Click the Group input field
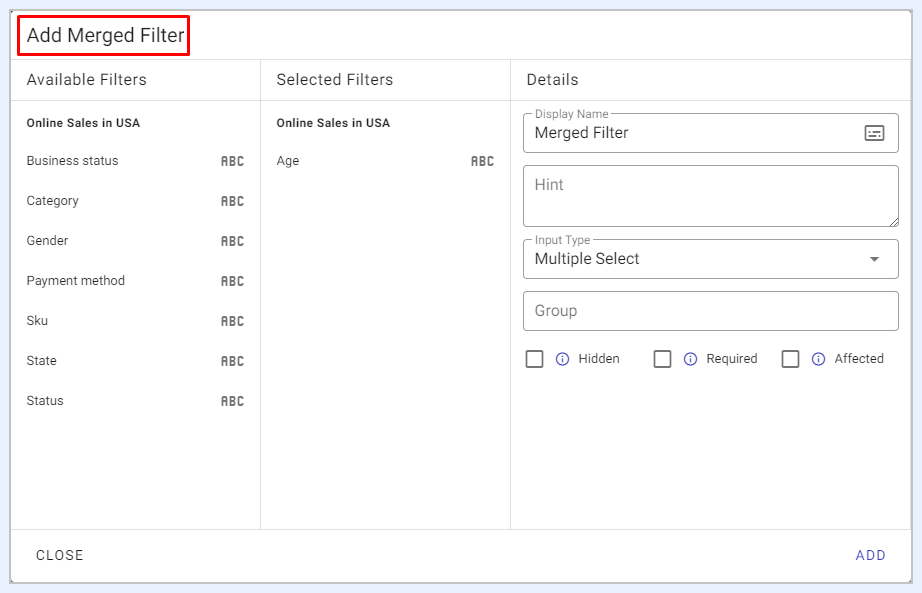The width and height of the screenshot is (922, 593). pyautogui.click(x=711, y=311)
